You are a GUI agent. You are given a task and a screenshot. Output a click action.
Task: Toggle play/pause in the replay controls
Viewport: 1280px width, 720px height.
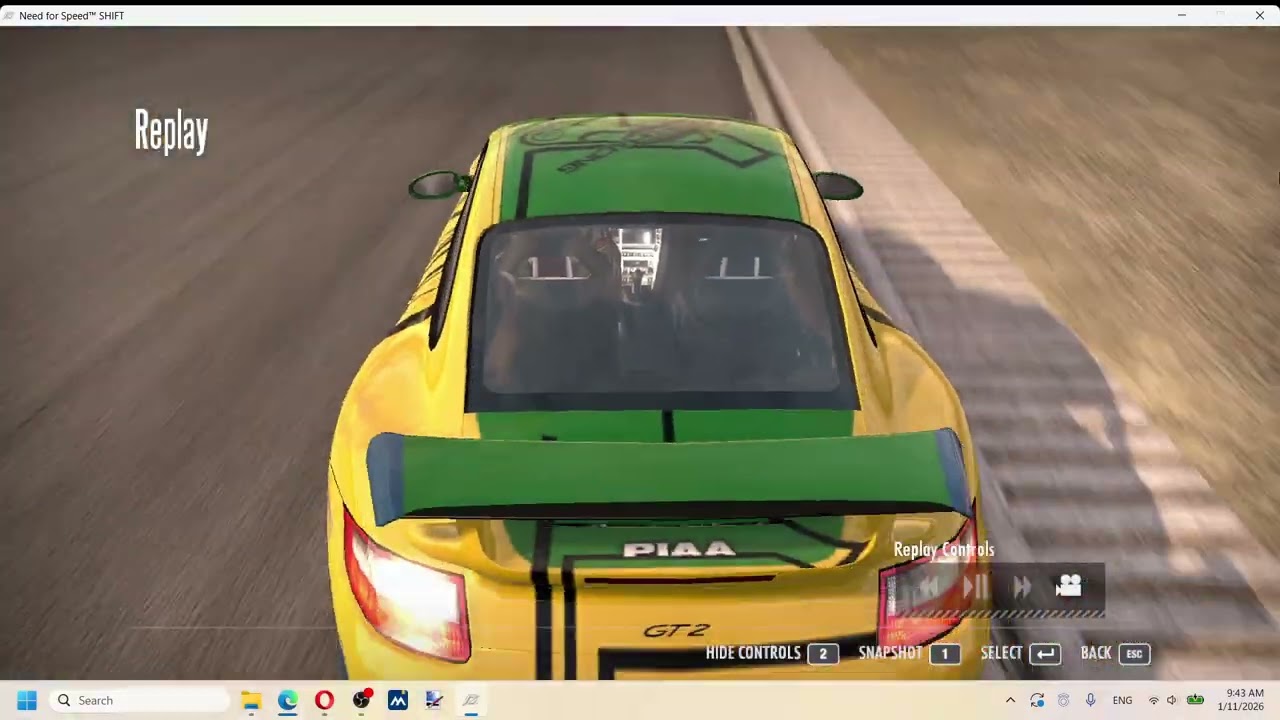click(975, 587)
